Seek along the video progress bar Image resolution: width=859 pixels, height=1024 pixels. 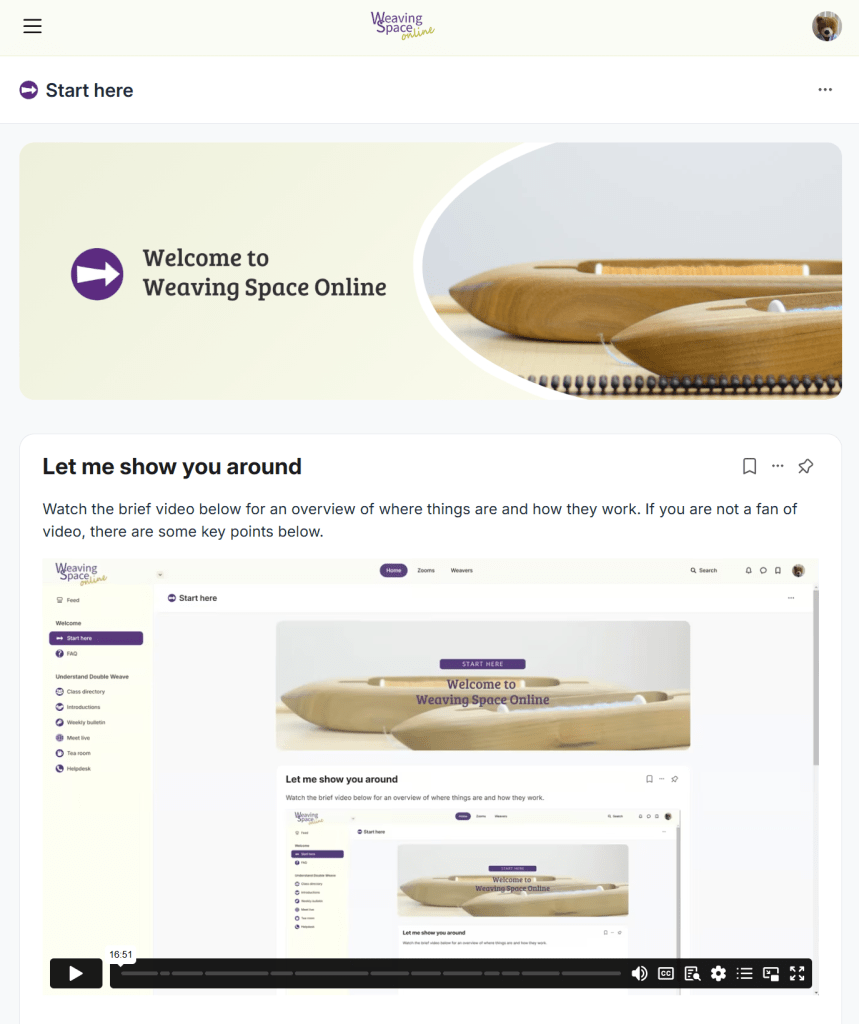(x=370, y=974)
